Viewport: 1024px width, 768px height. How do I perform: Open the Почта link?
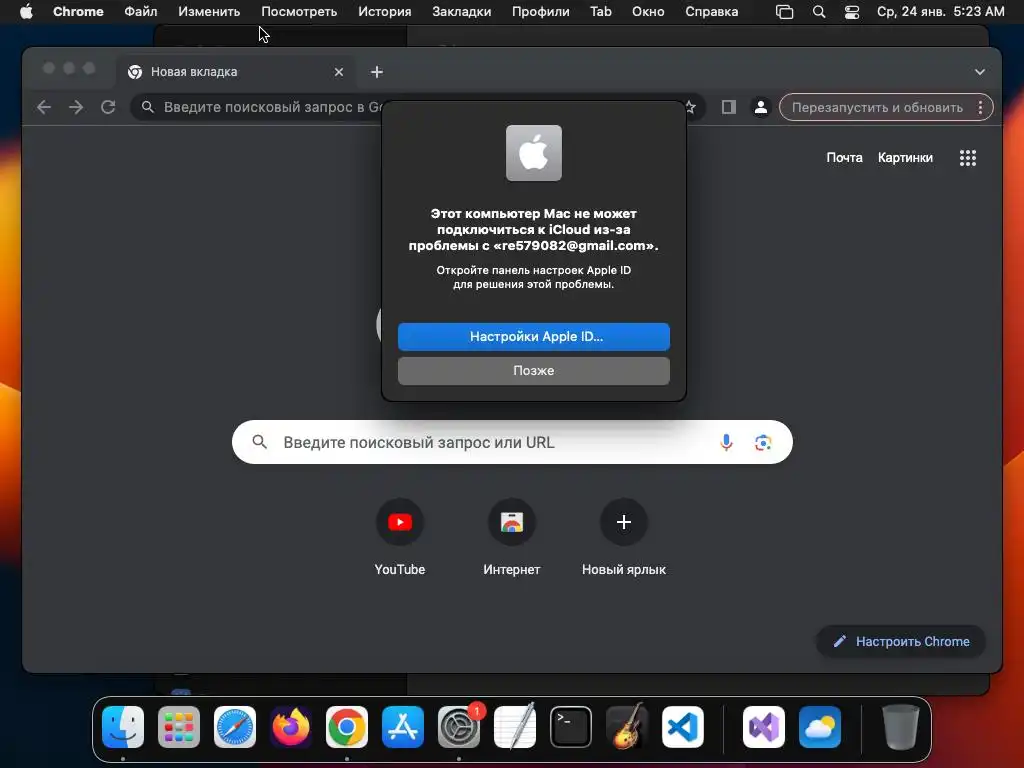[x=844, y=157]
